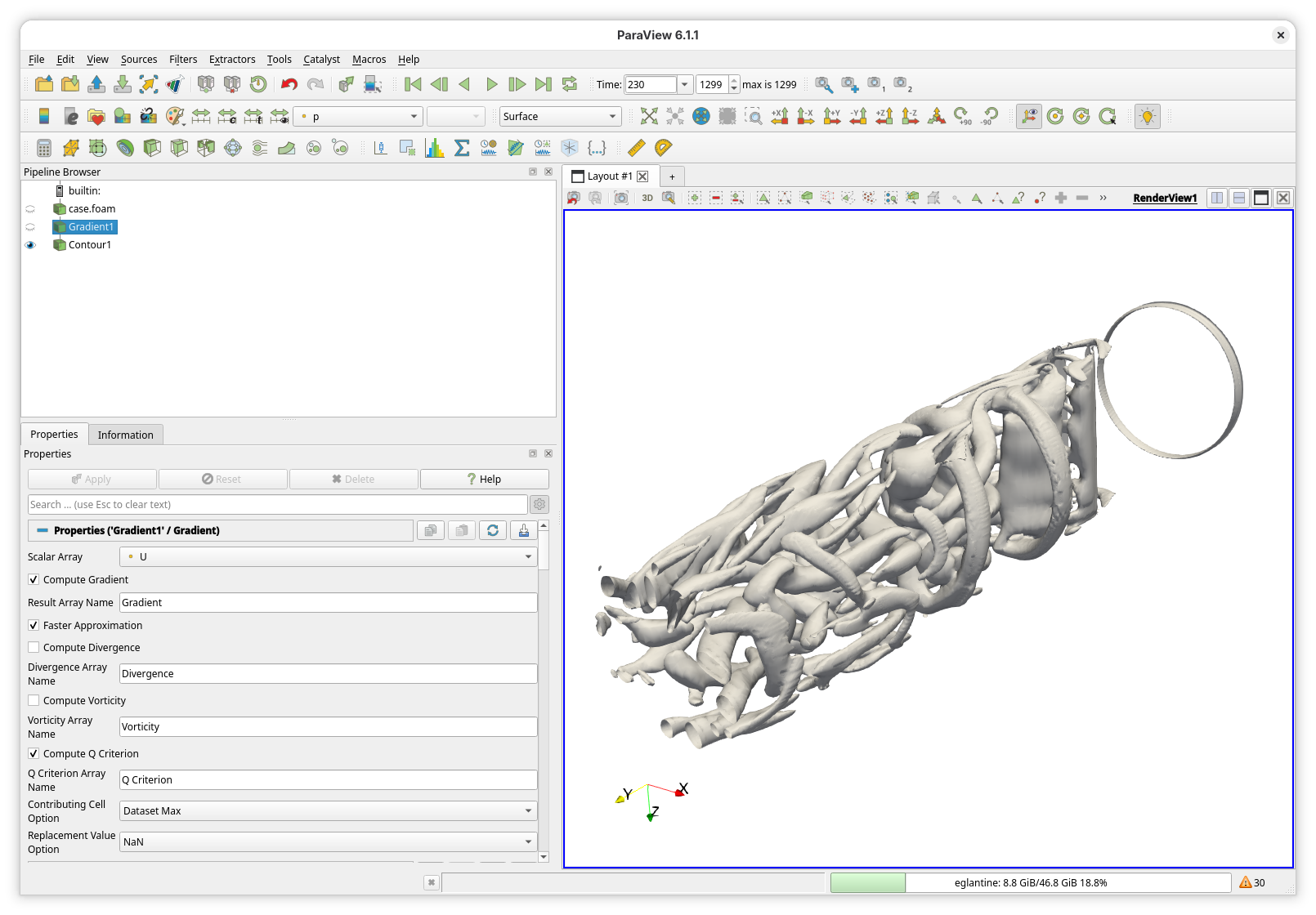The image size is (1316, 915).
Task: Undo the last action
Action: pyautogui.click(x=289, y=84)
